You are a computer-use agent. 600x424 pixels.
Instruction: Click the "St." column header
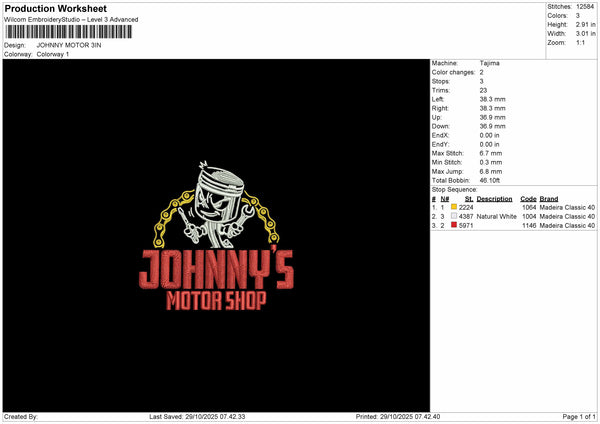click(469, 199)
